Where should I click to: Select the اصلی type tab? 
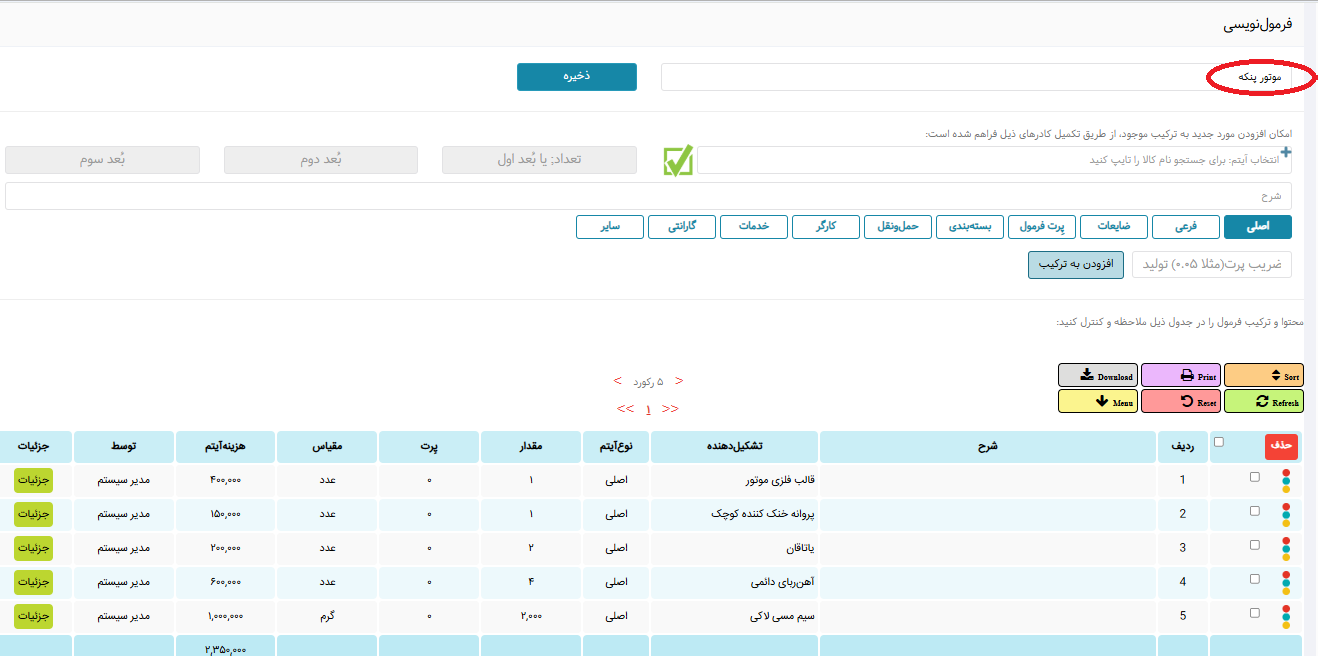[1258, 227]
